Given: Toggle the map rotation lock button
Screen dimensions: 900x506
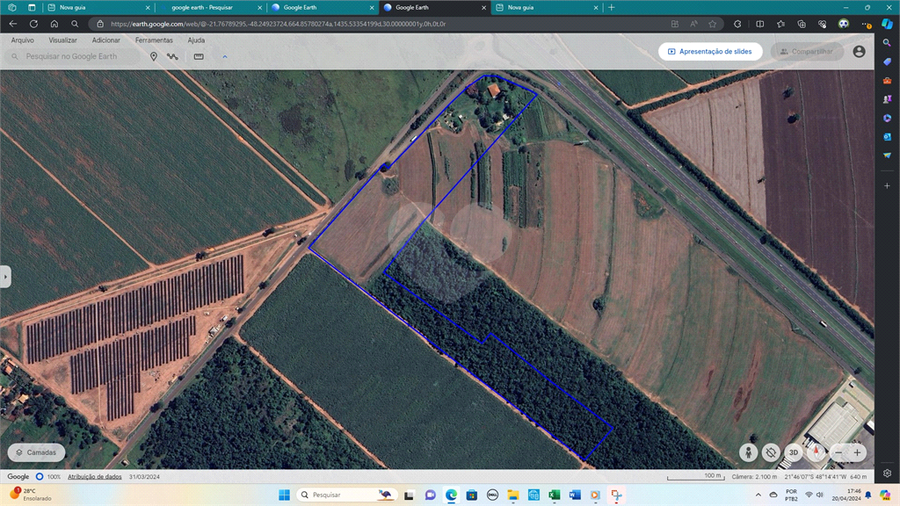Looking at the screenshot, I should (771, 452).
